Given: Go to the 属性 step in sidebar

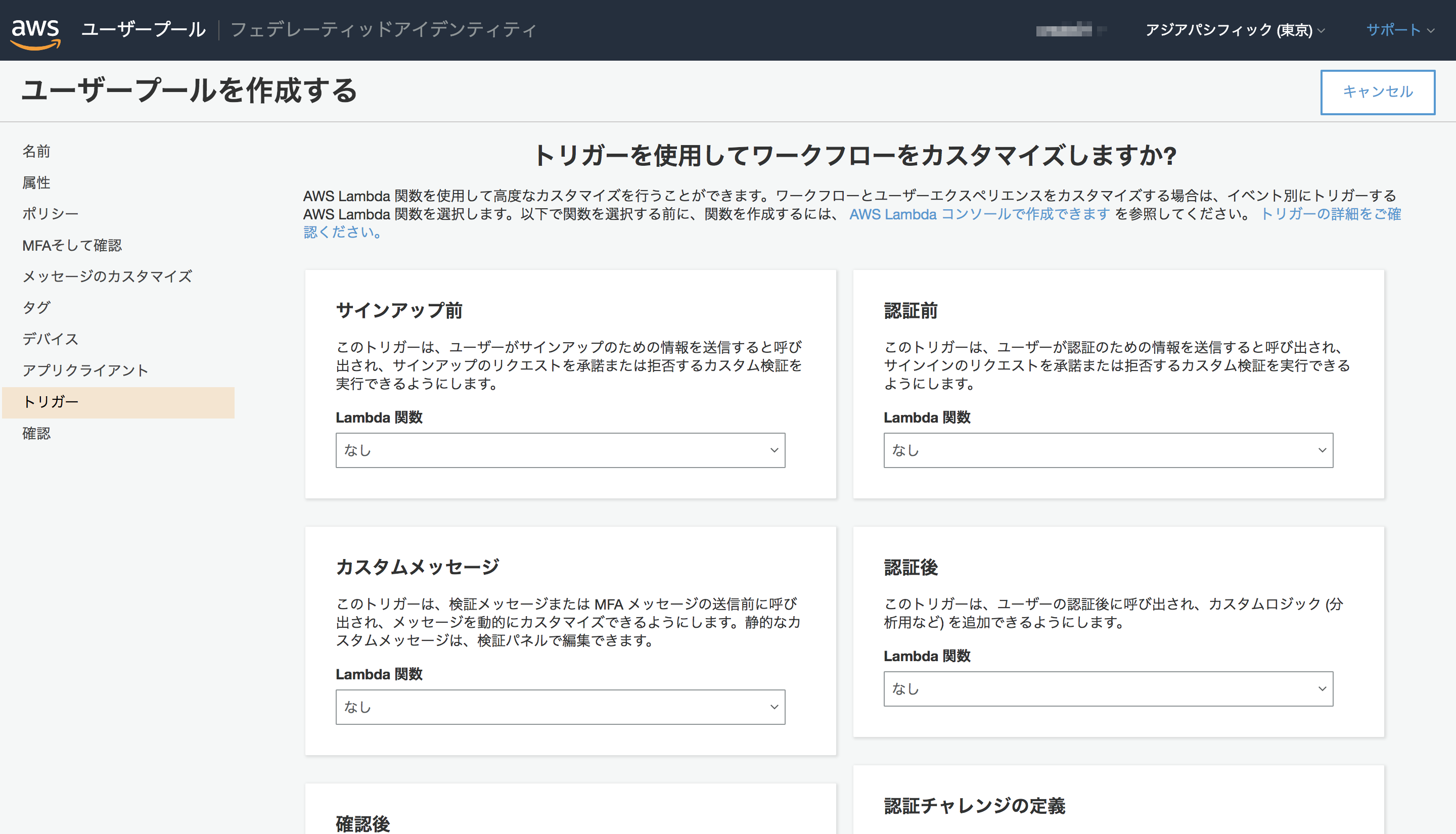Looking at the screenshot, I should (36, 183).
